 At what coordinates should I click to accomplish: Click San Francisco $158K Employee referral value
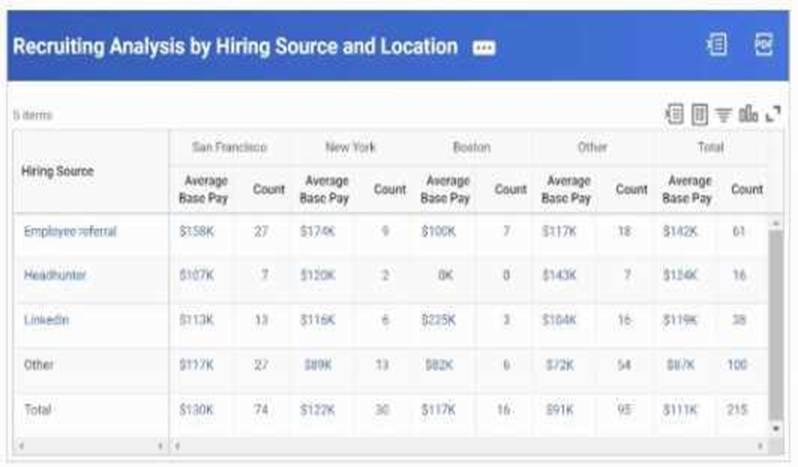pos(196,232)
